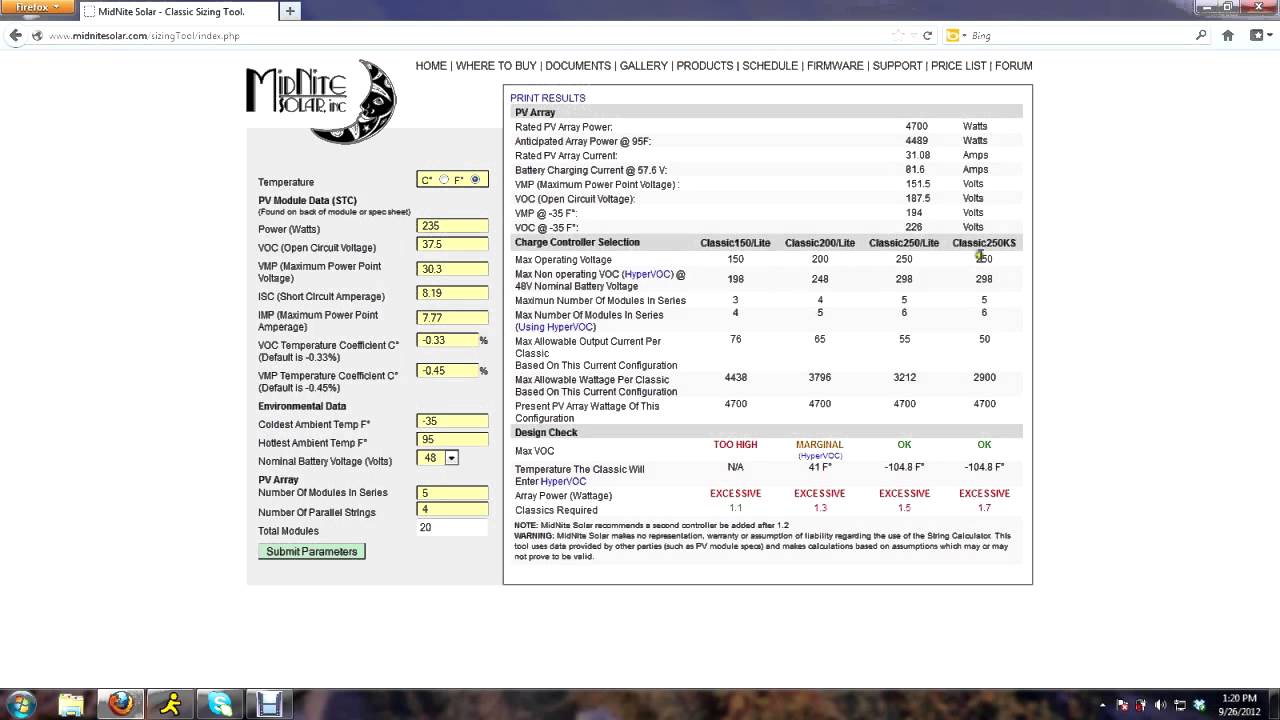This screenshot has height=720, width=1280.
Task: Open the GALLERY menu item
Action: pos(643,66)
